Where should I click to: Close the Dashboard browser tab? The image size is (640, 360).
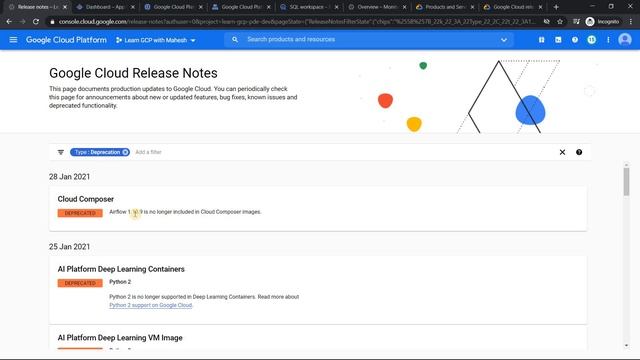point(132,7)
